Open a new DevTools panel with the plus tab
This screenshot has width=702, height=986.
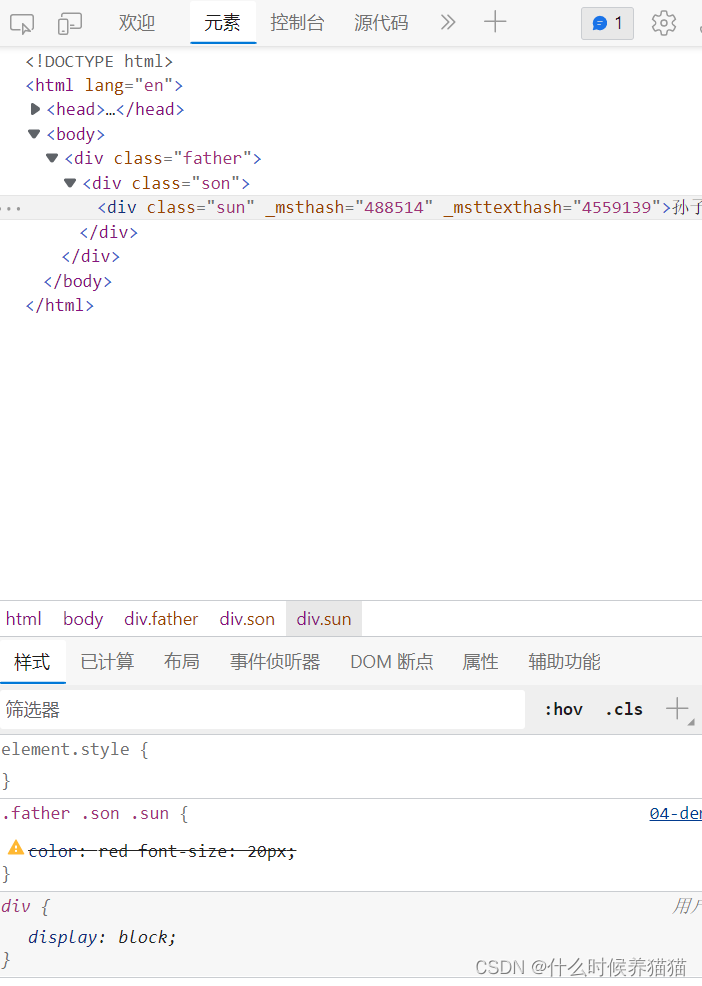pyautogui.click(x=494, y=22)
